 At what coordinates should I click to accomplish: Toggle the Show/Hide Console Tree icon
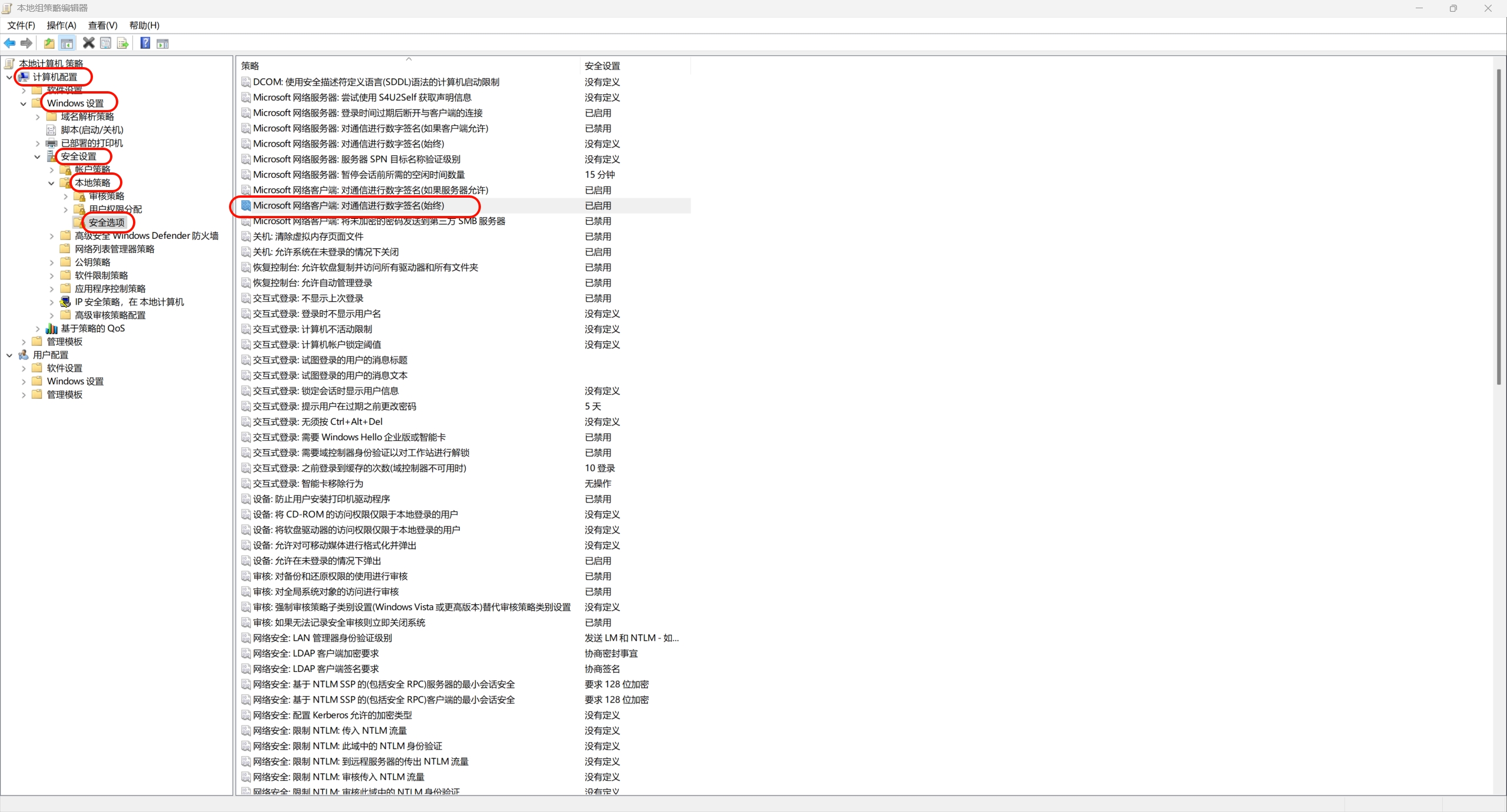[67, 43]
